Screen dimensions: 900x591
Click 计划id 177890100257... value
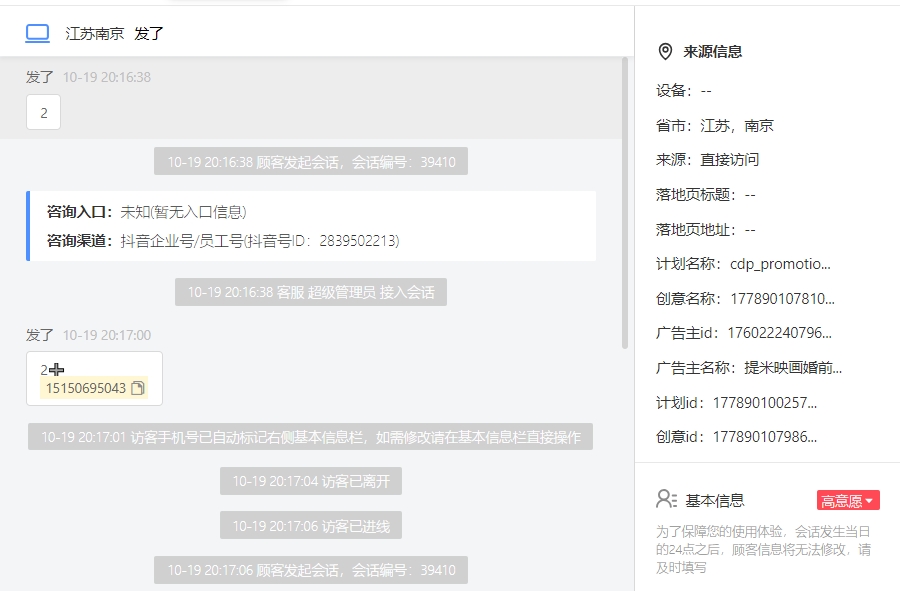[x=765, y=403]
